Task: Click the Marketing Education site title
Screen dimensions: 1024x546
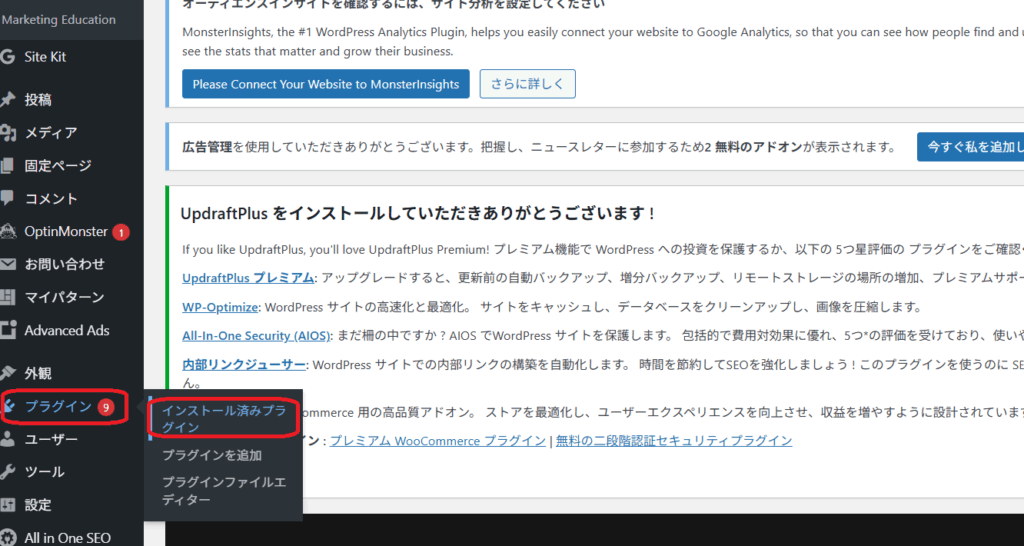Action: click(59, 20)
